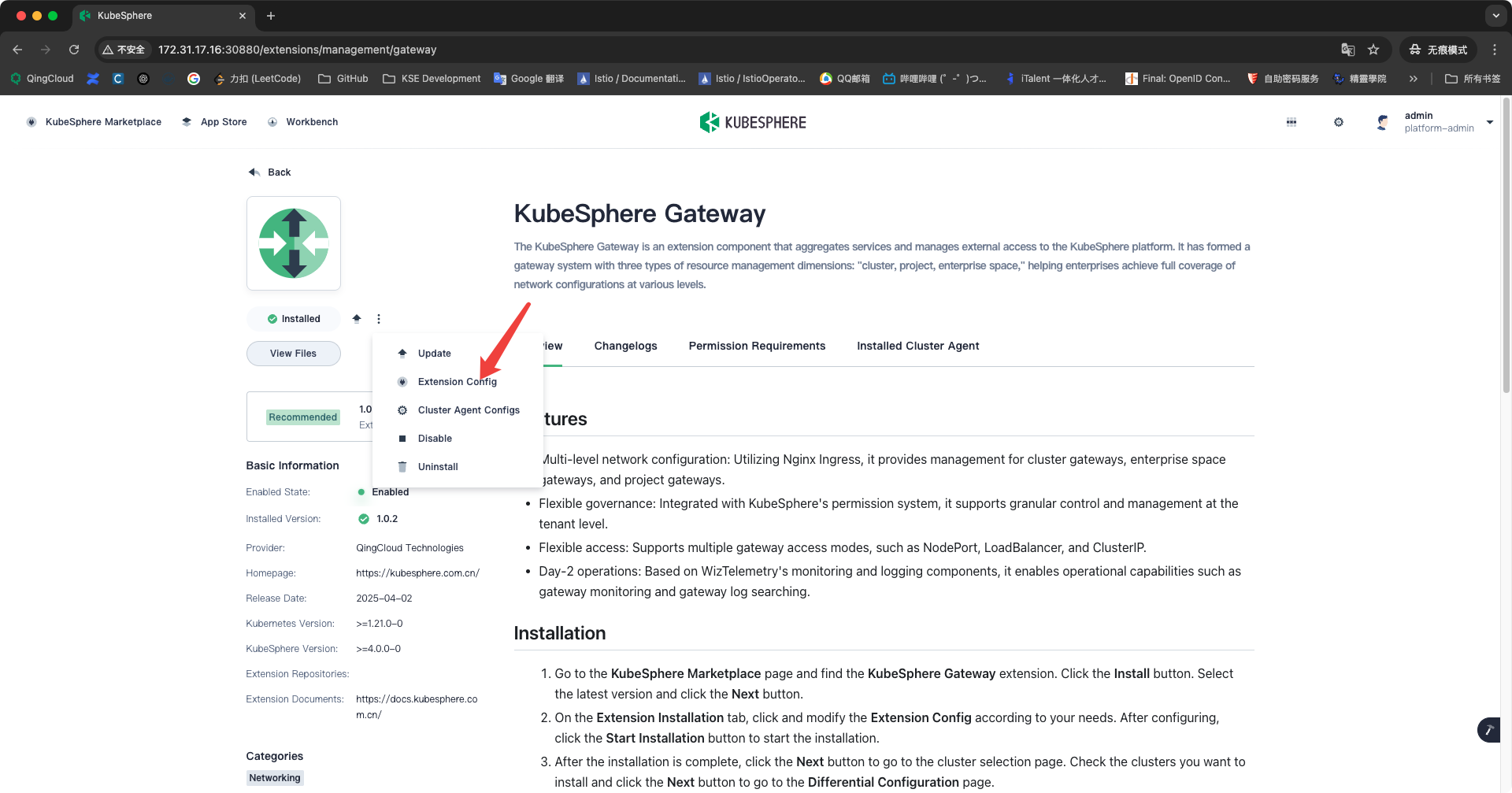1512x793 pixels.
Task: Bookmark the page with the star icon
Action: pyautogui.click(x=1373, y=50)
